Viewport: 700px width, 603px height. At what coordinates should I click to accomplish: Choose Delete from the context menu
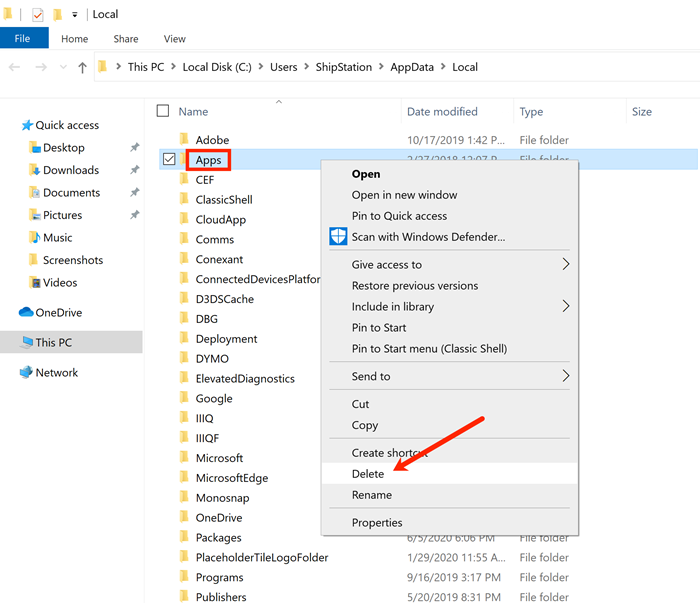pos(450,474)
